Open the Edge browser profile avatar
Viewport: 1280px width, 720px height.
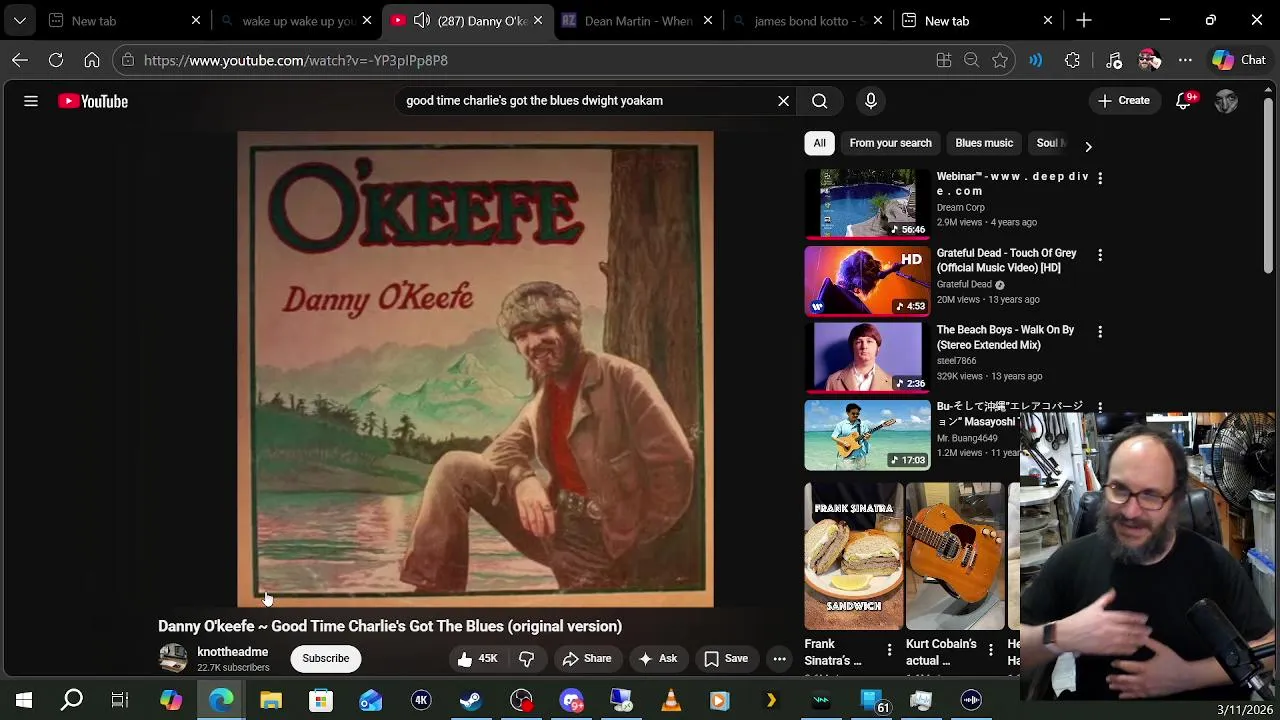[x=1149, y=60]
